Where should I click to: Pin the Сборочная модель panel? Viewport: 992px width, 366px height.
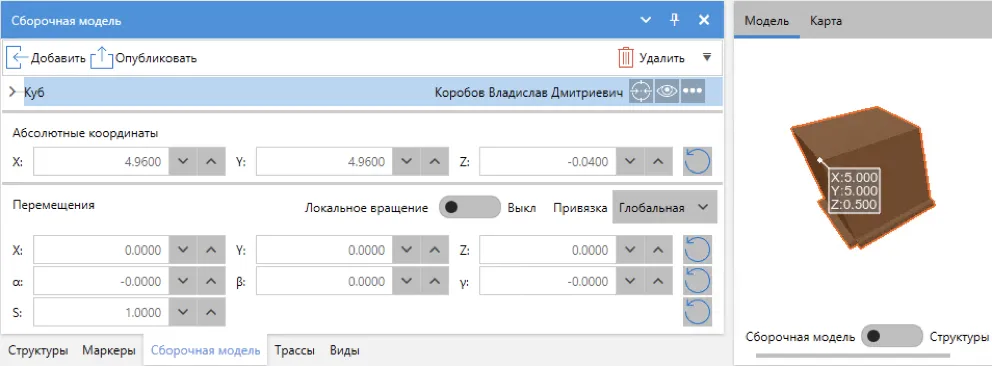(674, 20)
